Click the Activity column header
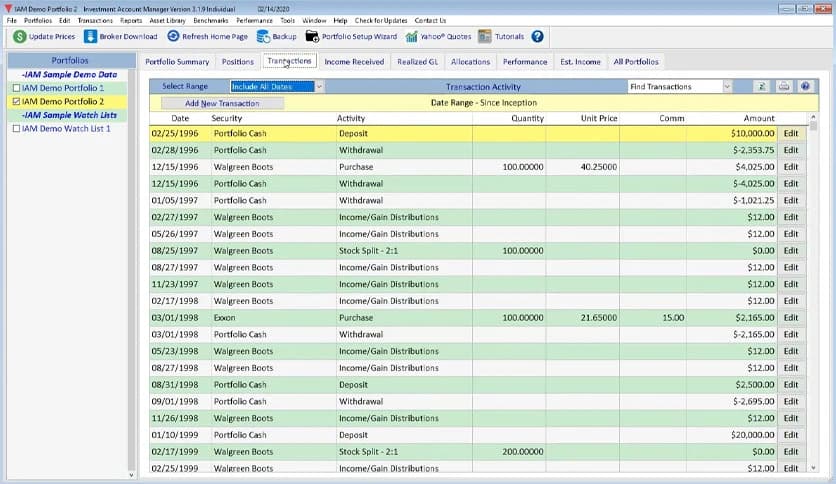This screenshot has height=484, width=836. 351,118
